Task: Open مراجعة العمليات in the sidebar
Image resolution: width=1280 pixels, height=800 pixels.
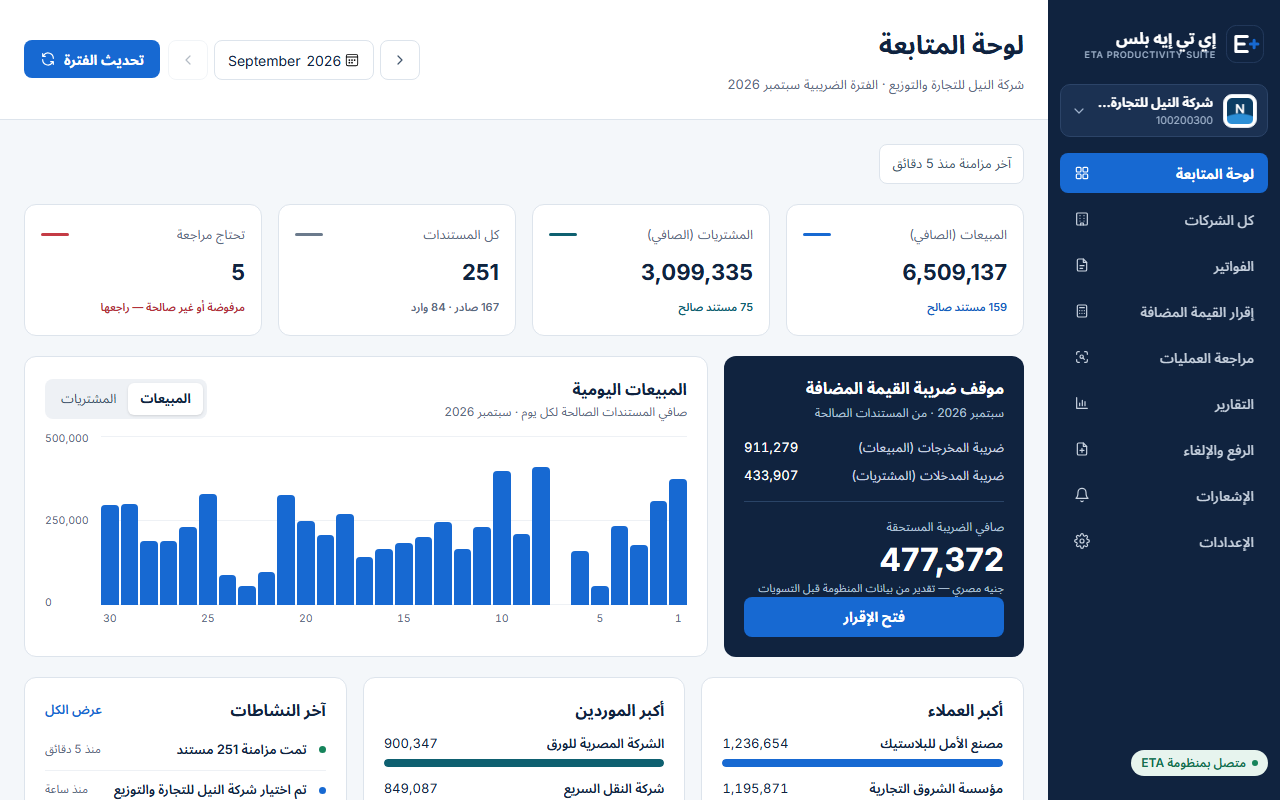Action: tap(1164, 358)
